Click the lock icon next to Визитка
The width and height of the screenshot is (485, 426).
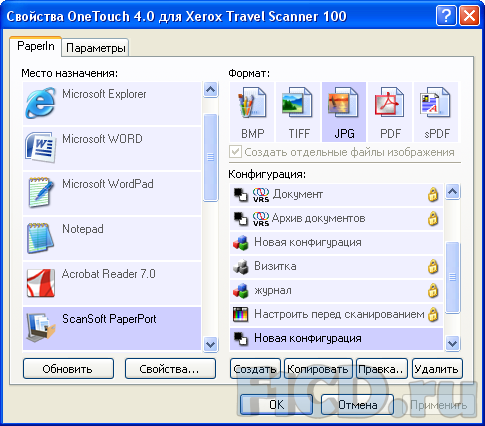433,266
